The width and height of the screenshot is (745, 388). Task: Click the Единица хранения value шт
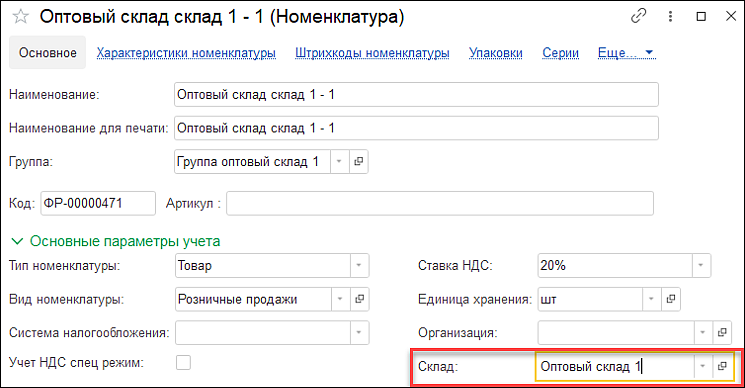click(x=591, y=299)
